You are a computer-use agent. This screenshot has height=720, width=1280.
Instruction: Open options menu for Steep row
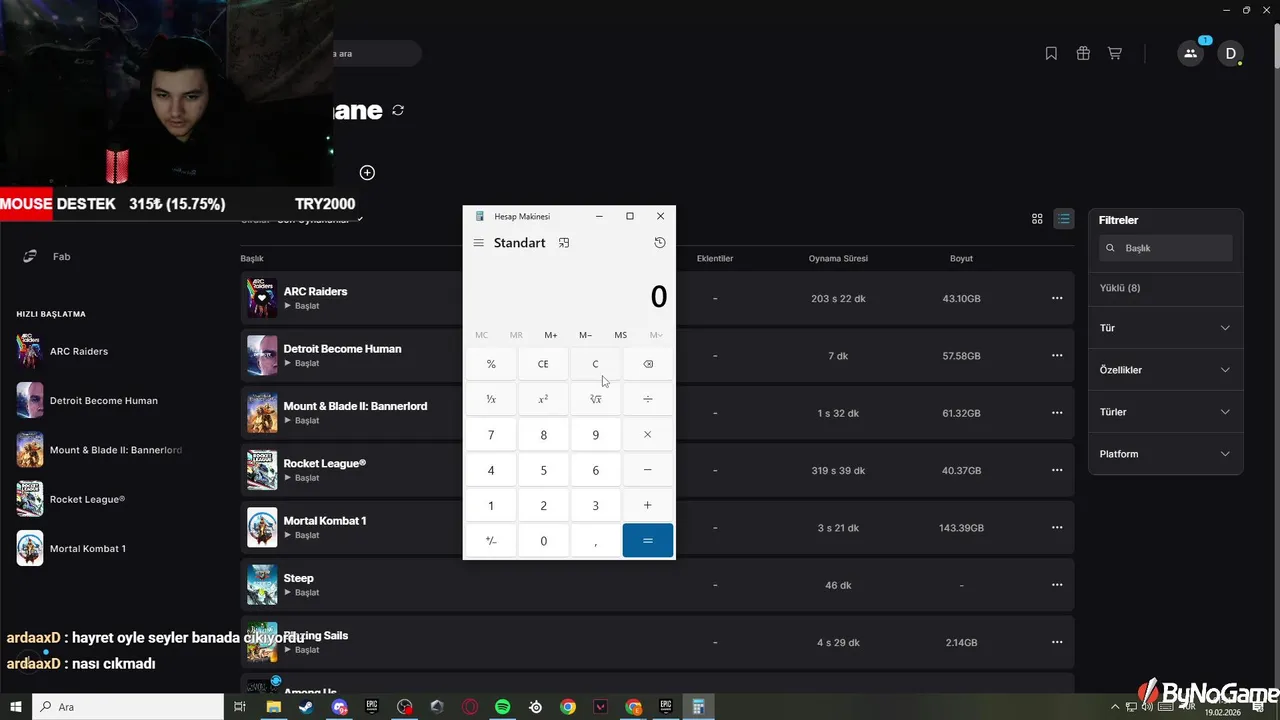click(x=1057, y=585)
